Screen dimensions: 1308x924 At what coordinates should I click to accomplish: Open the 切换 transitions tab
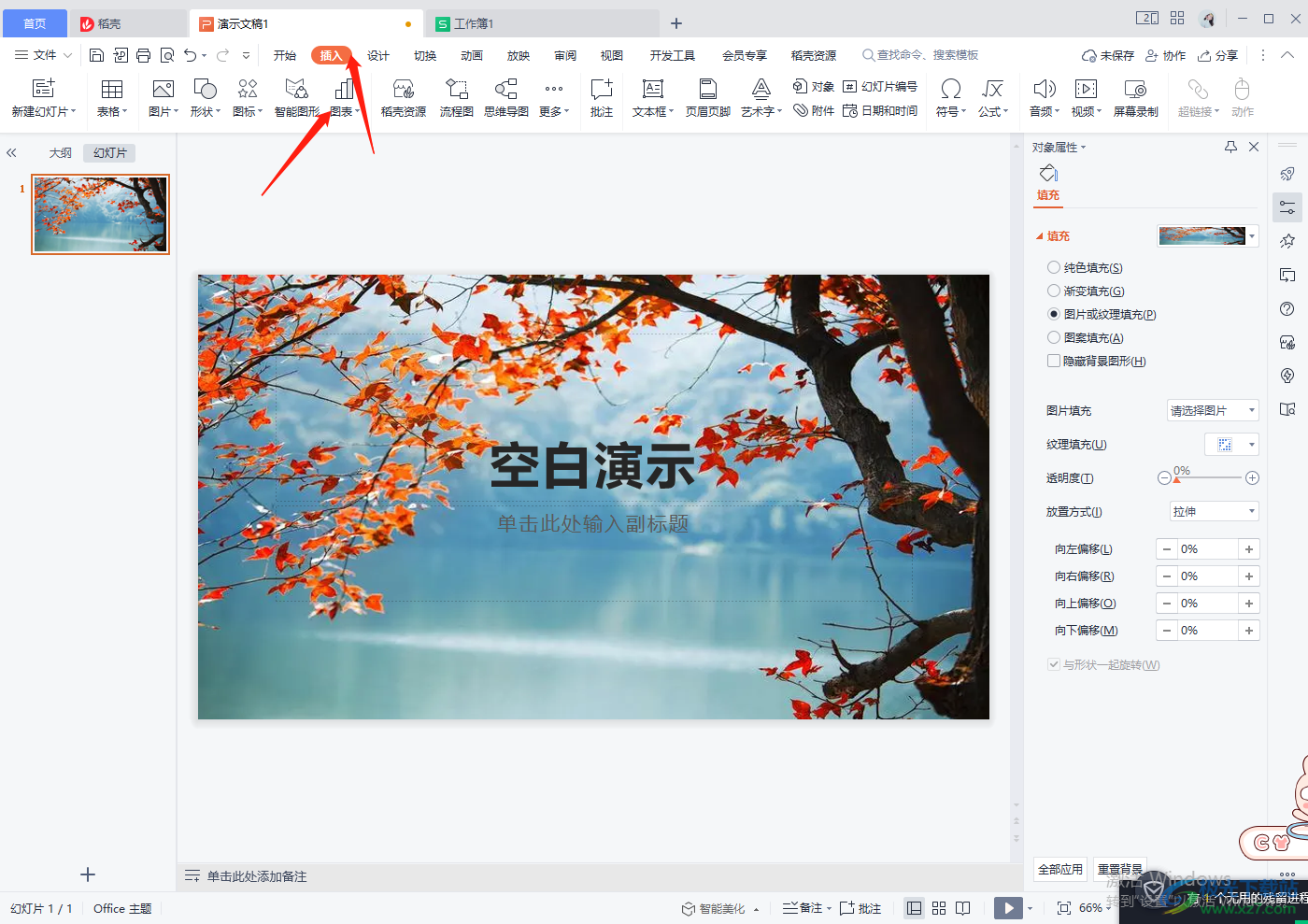(425, 55)
